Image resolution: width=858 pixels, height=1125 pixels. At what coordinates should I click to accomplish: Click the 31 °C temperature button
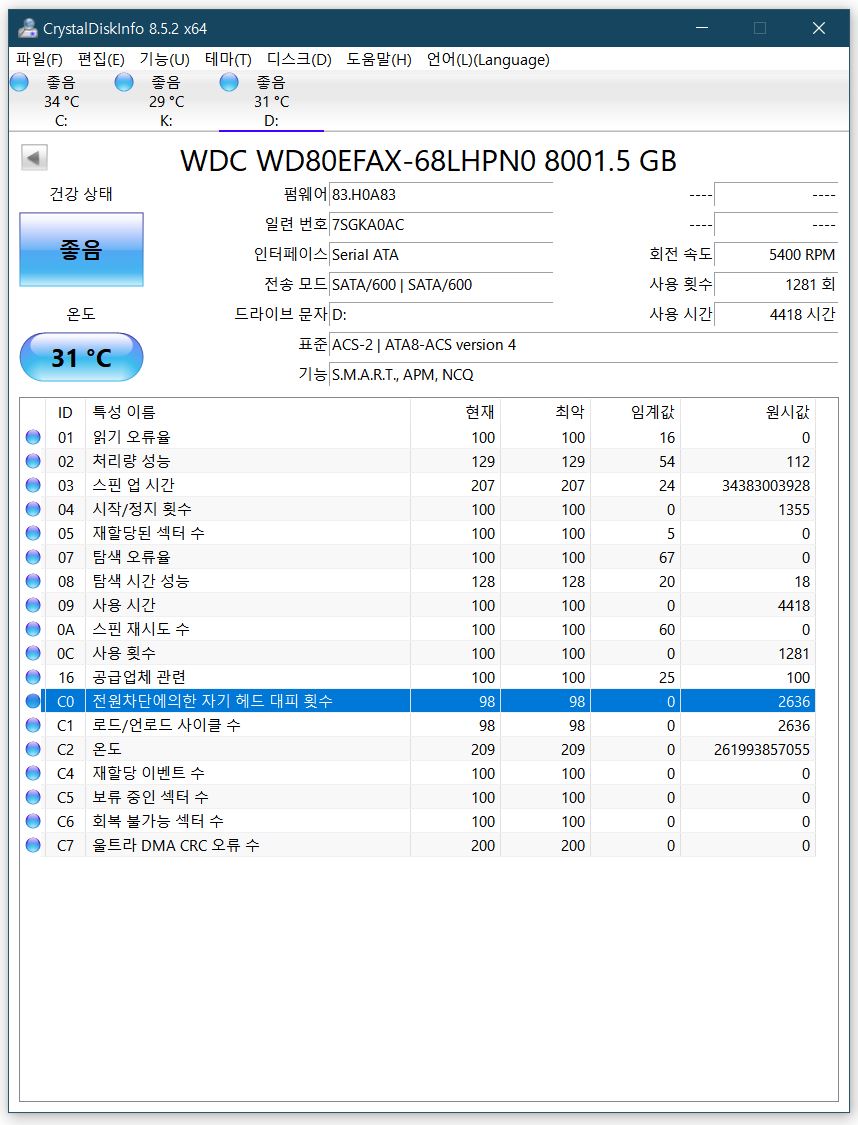[x=81, y=357]
